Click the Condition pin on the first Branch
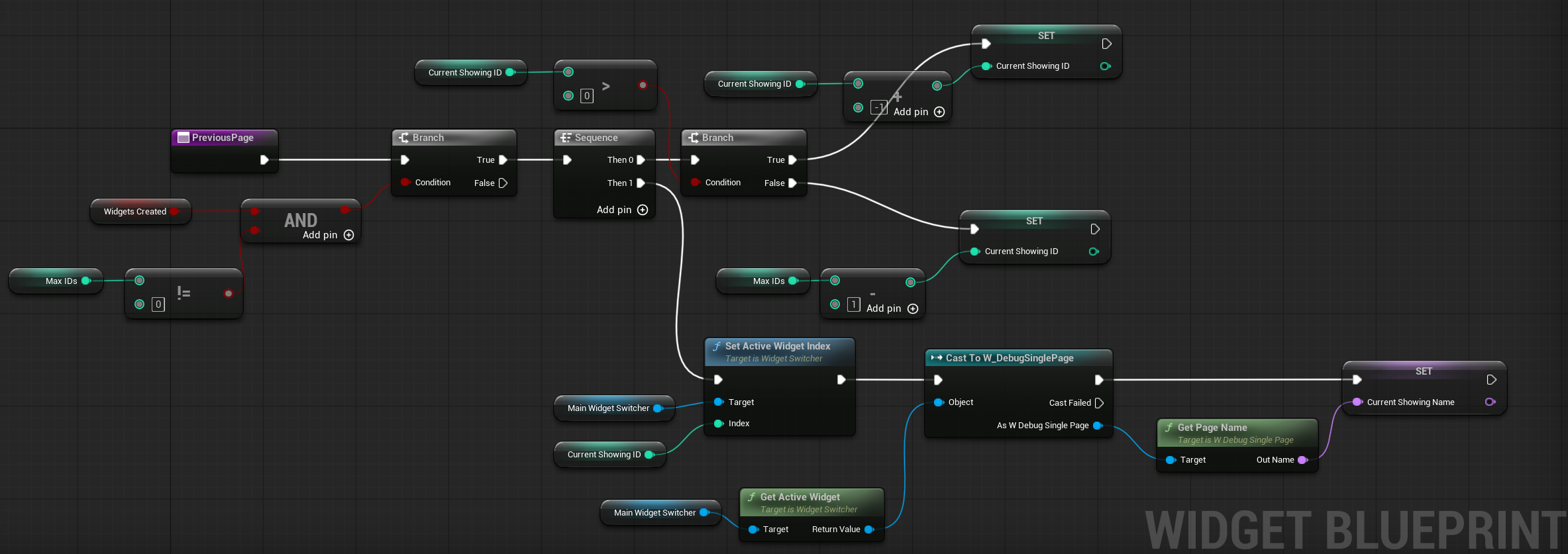Viewport: 1568px width, 554px height. coord(405,182)
